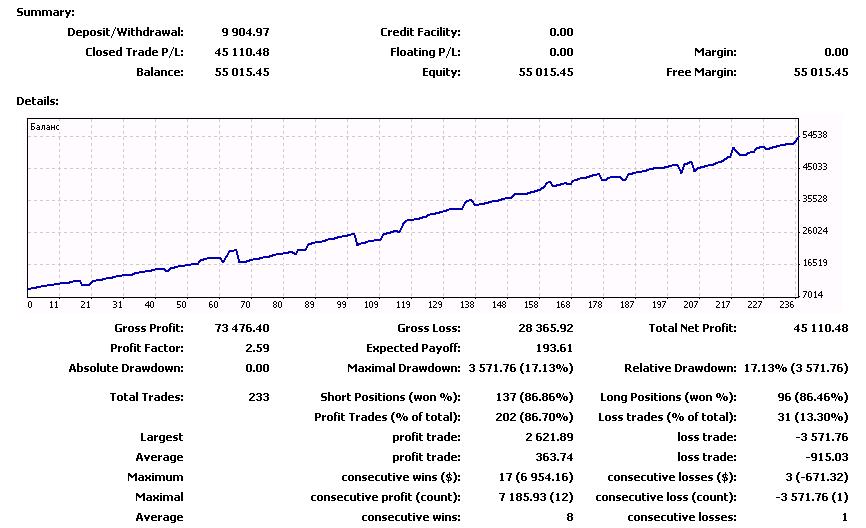Click the Баланс chart title label
This screenshot has height=528, width=866.
coord(45,127)
